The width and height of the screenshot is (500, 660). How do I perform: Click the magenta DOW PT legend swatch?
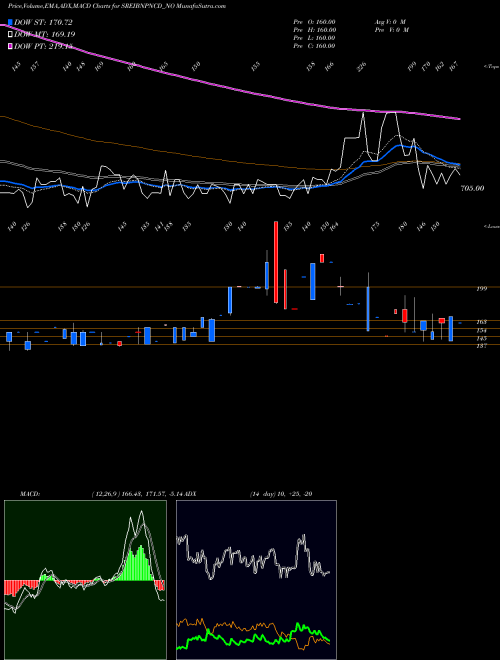tap(10, 46)
